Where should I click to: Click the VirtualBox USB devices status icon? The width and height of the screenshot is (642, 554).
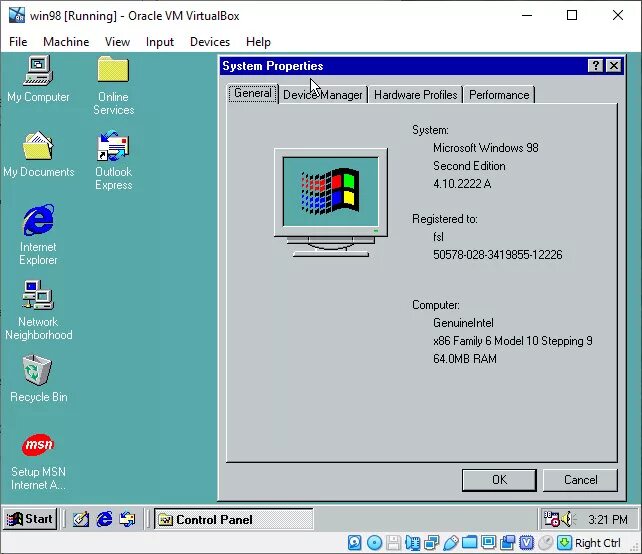(x=450, y=543)
